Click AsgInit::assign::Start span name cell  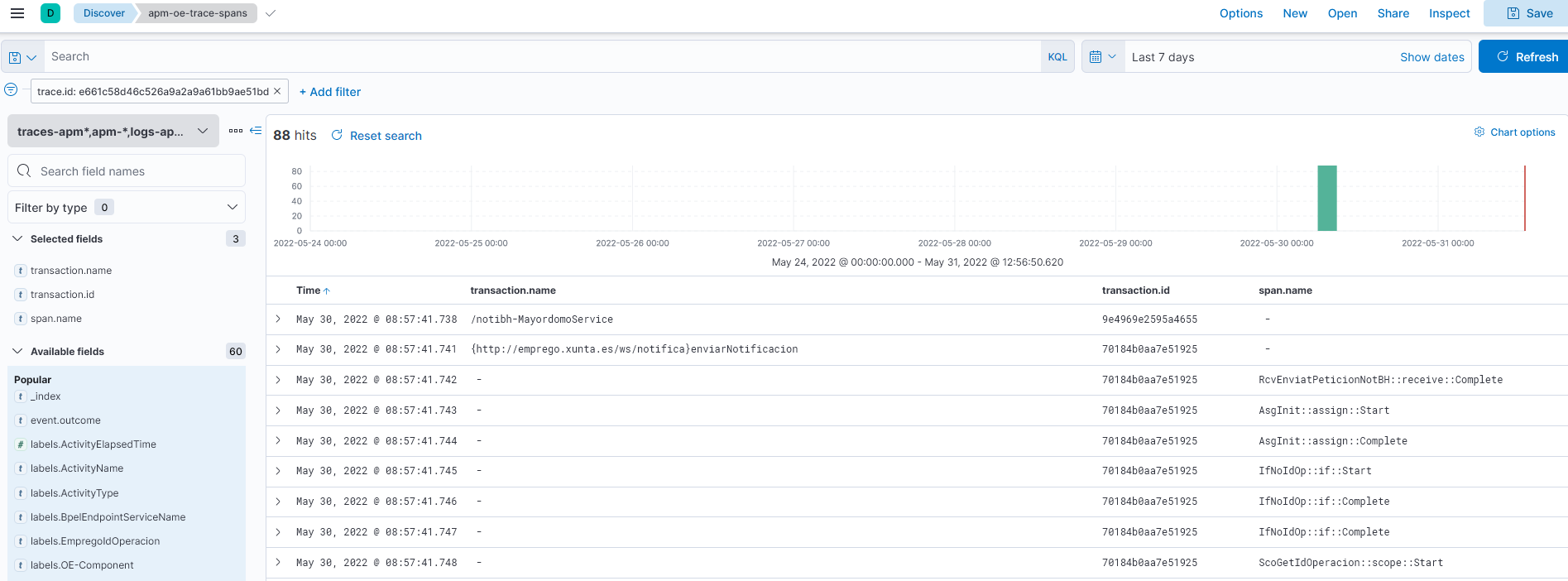[1324, 411]
